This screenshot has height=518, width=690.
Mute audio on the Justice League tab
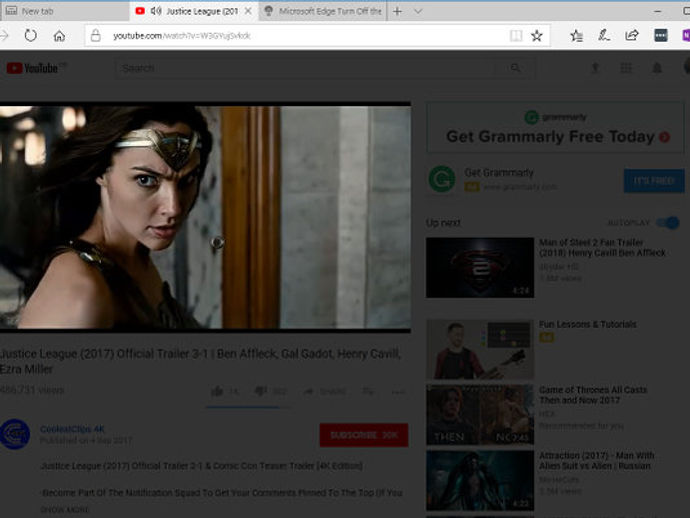tap(156, 11)
